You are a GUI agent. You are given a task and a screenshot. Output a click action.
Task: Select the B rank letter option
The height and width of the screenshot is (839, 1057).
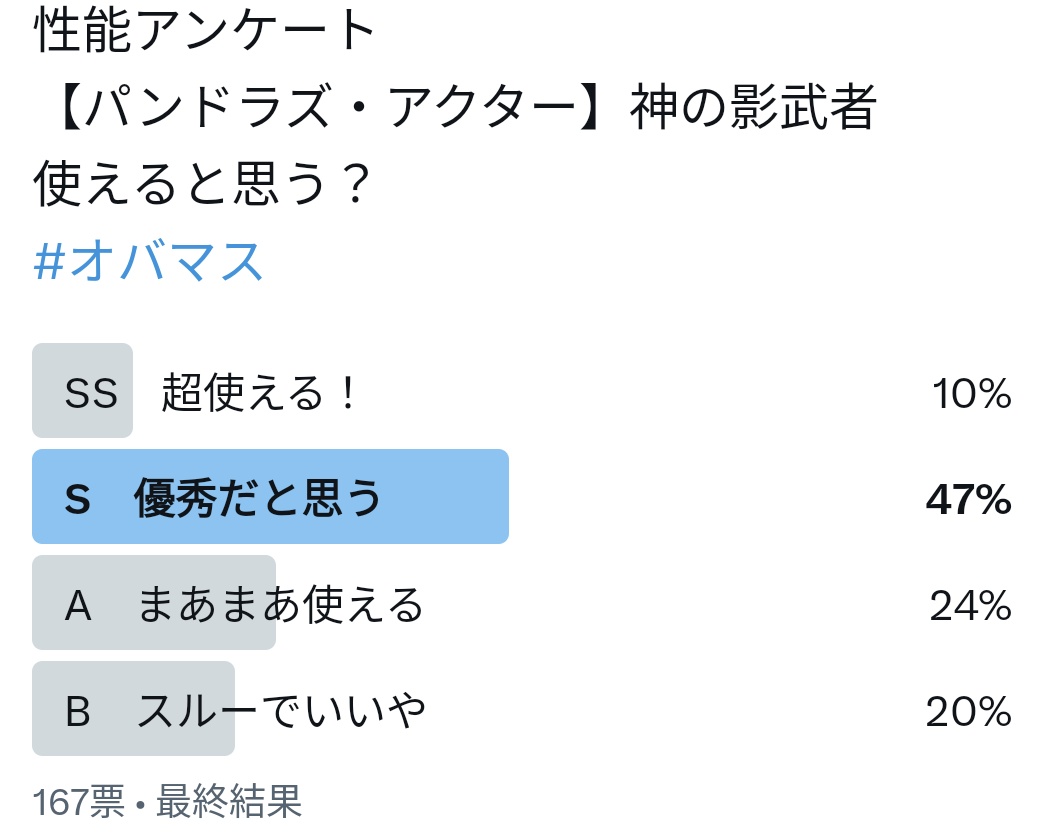(x=78, y=711)
